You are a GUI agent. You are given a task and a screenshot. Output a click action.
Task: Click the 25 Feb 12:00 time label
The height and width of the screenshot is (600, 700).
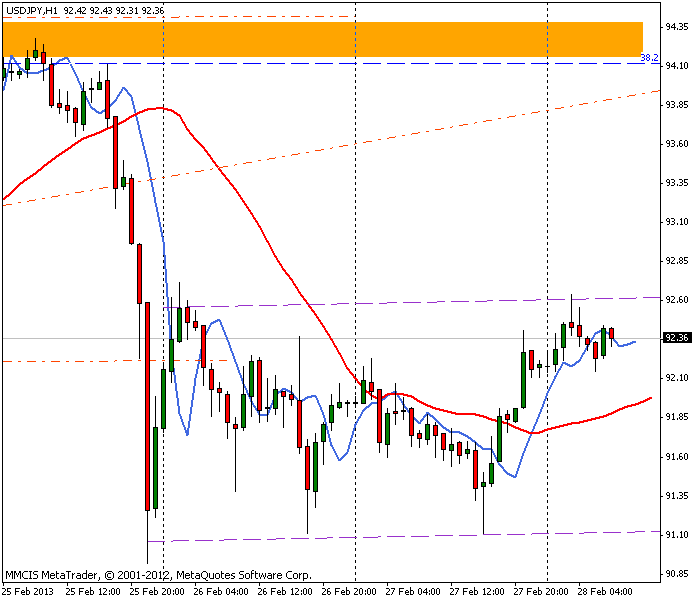click(93, 592)
